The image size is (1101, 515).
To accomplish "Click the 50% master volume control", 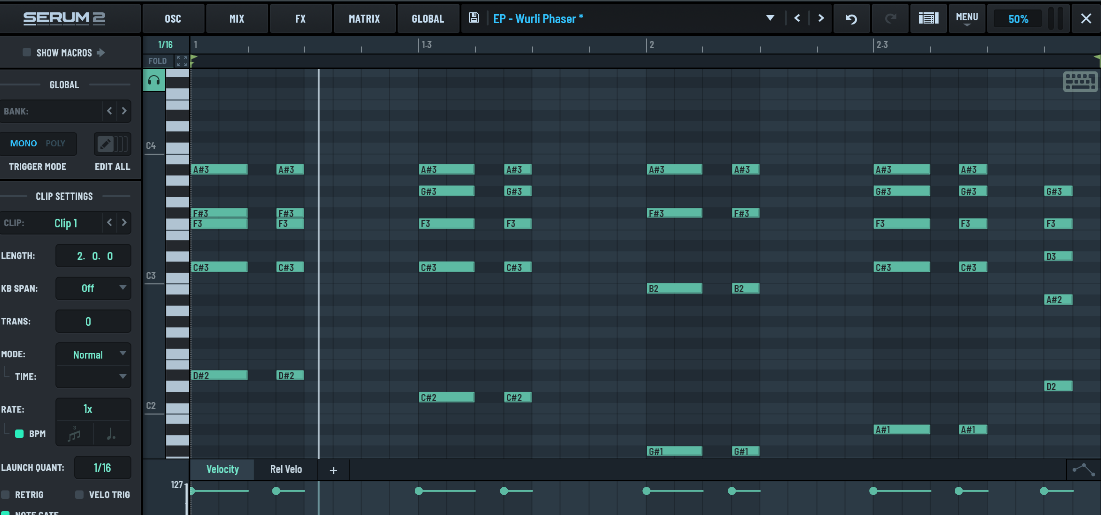I will point(1017,19).
